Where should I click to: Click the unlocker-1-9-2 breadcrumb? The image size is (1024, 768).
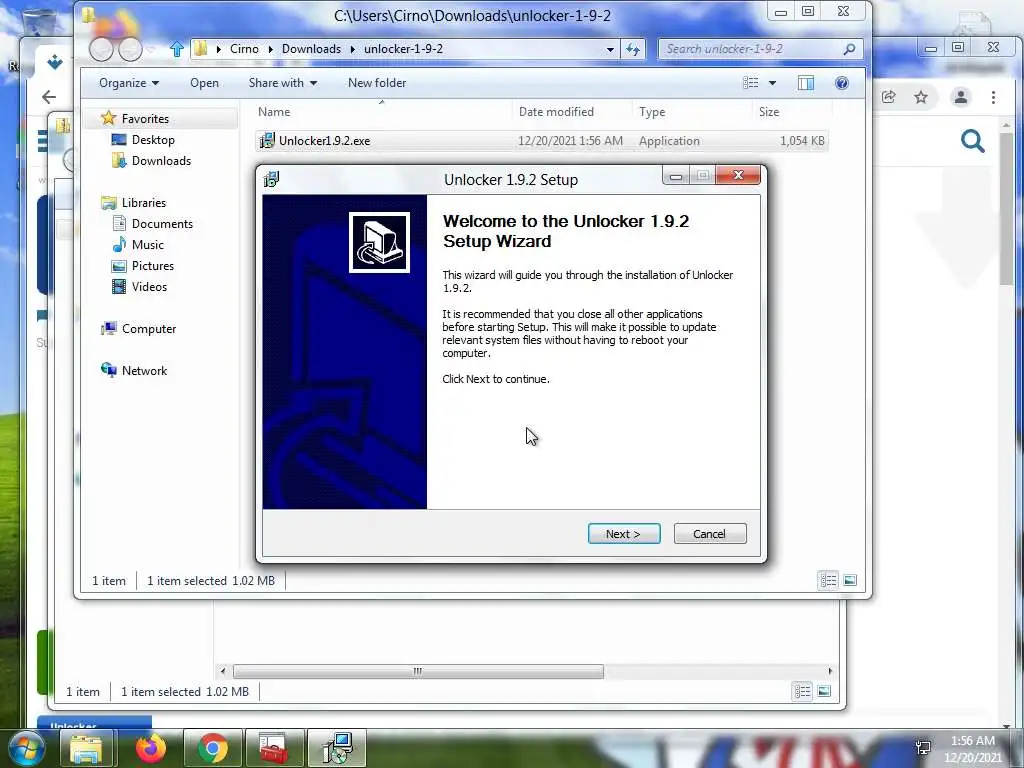click(x=404, y=49)
